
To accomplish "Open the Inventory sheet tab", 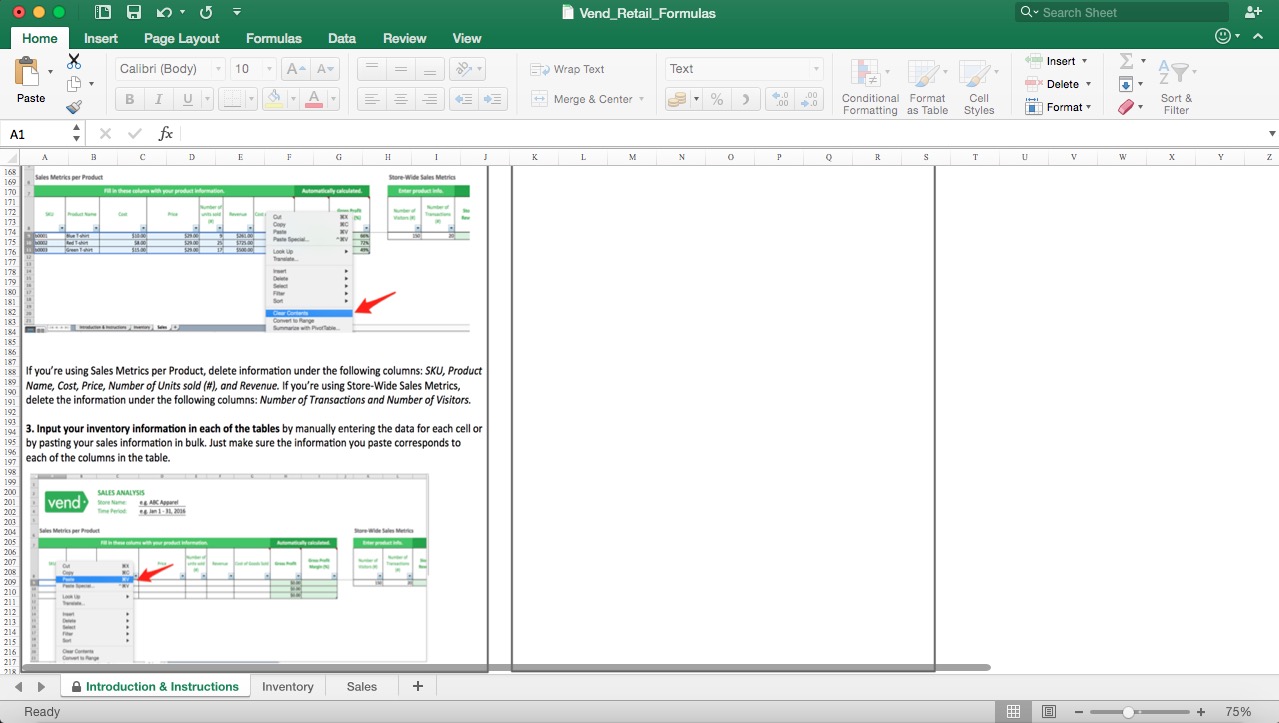I will click(288, 686).
